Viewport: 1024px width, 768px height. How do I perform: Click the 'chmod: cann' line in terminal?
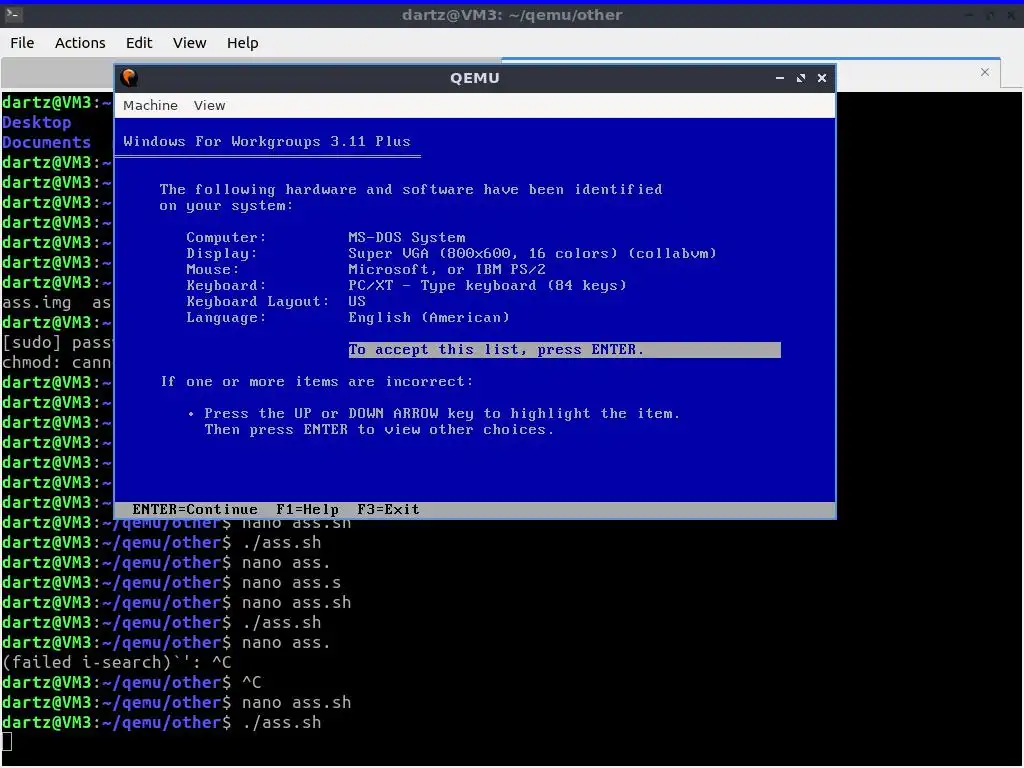(x=57, y=362)
